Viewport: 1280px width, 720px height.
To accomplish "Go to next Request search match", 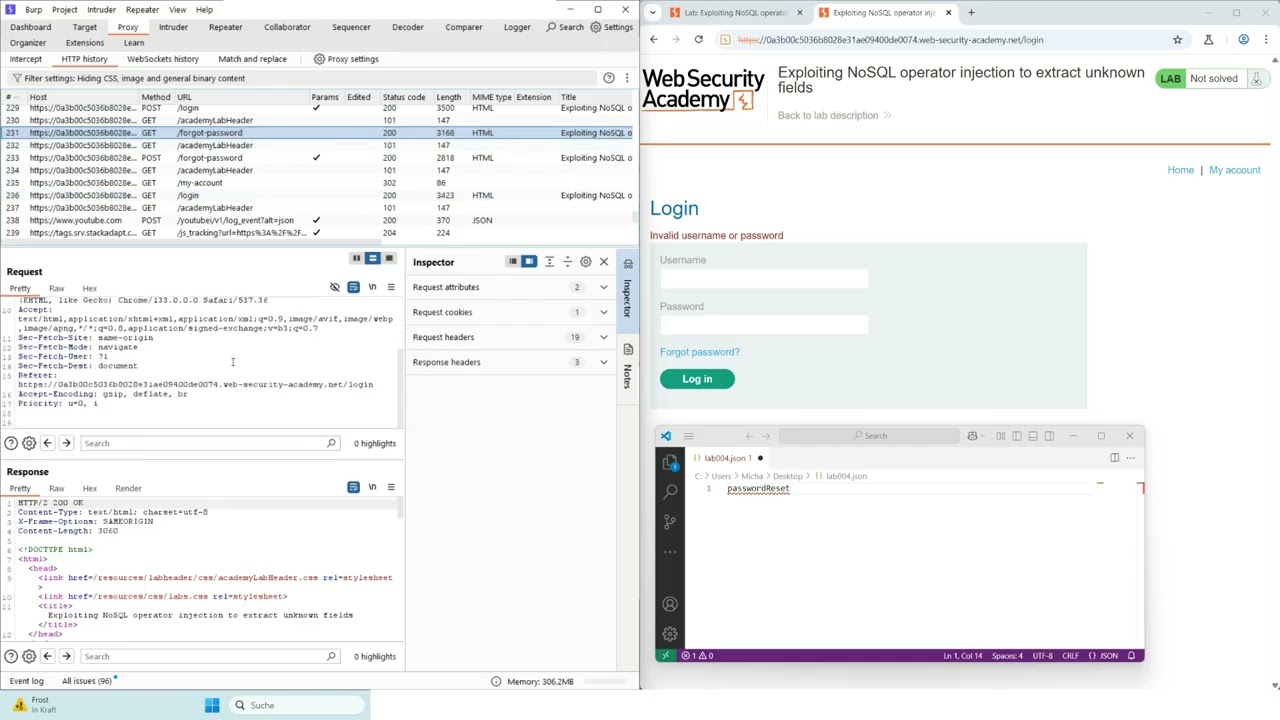I will coord(66,443).
